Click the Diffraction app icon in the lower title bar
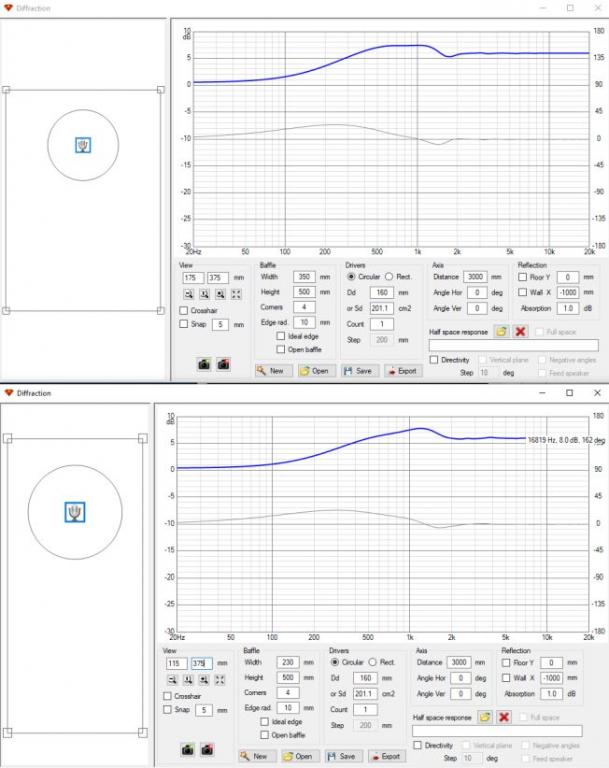 [8, 393]
